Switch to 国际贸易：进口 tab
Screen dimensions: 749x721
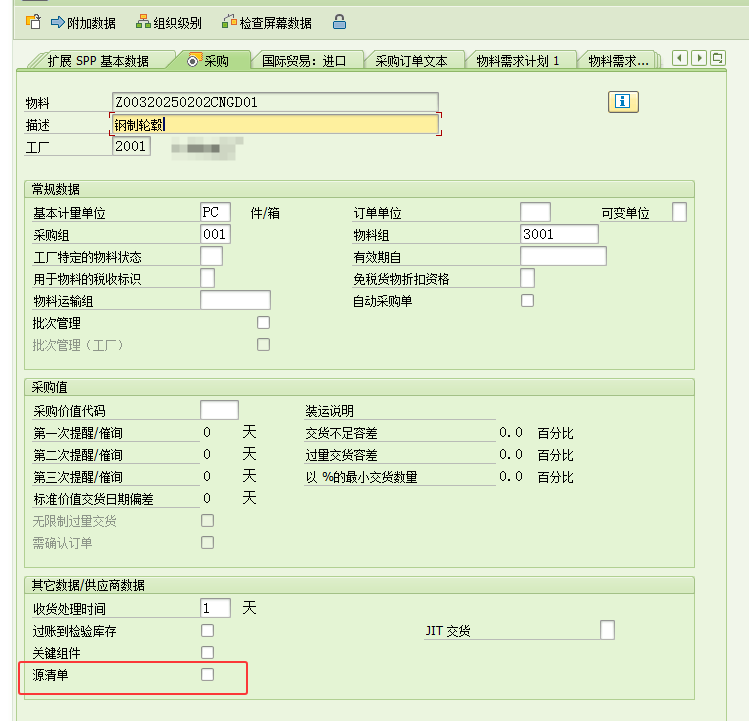click(304, 61)
